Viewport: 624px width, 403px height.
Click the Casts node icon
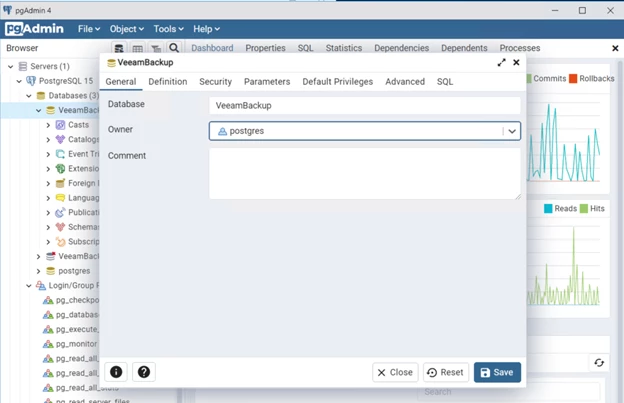(x=60, y=125)
